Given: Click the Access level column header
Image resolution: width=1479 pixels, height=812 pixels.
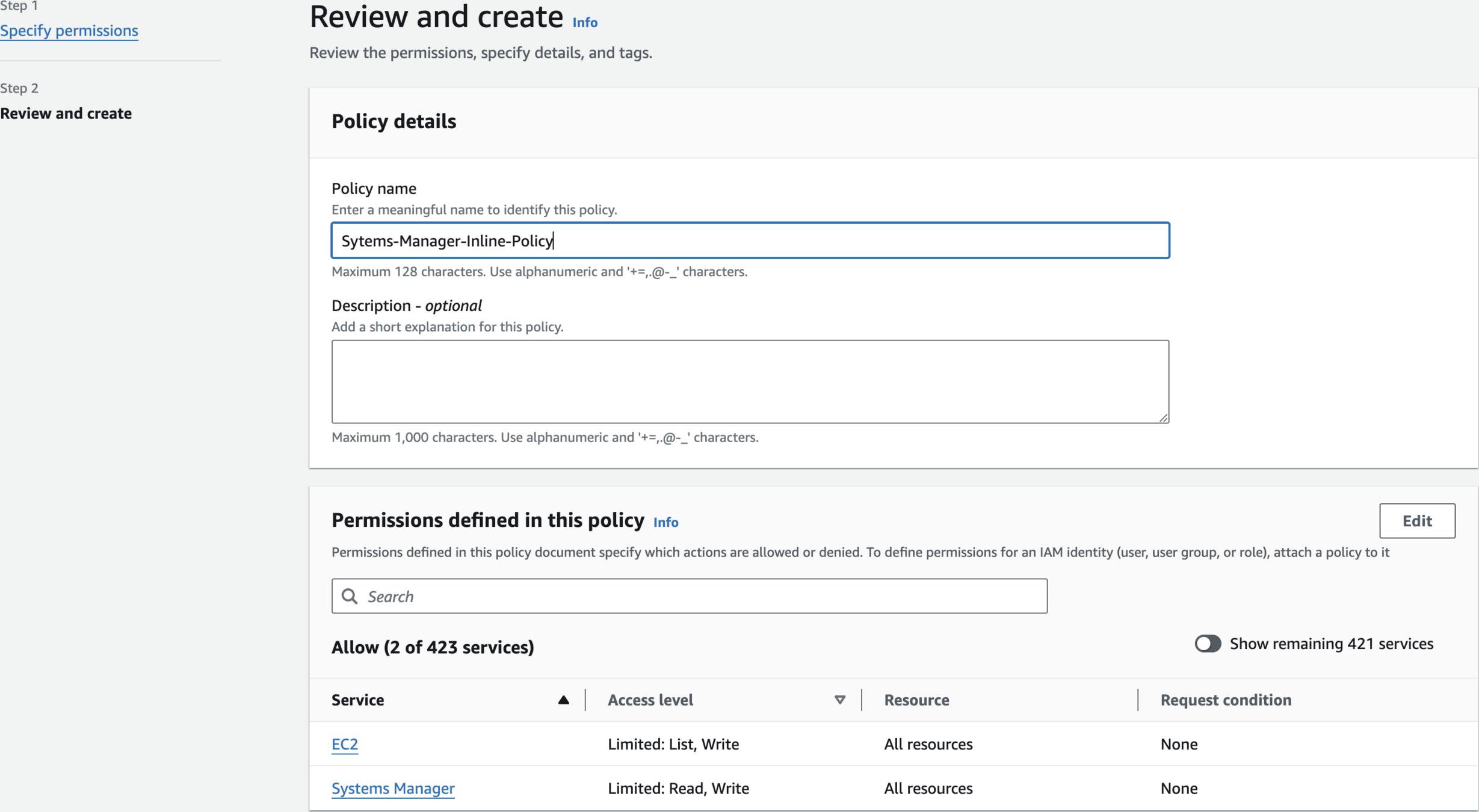Looking at the screenshot, I should tap(650, 700).
